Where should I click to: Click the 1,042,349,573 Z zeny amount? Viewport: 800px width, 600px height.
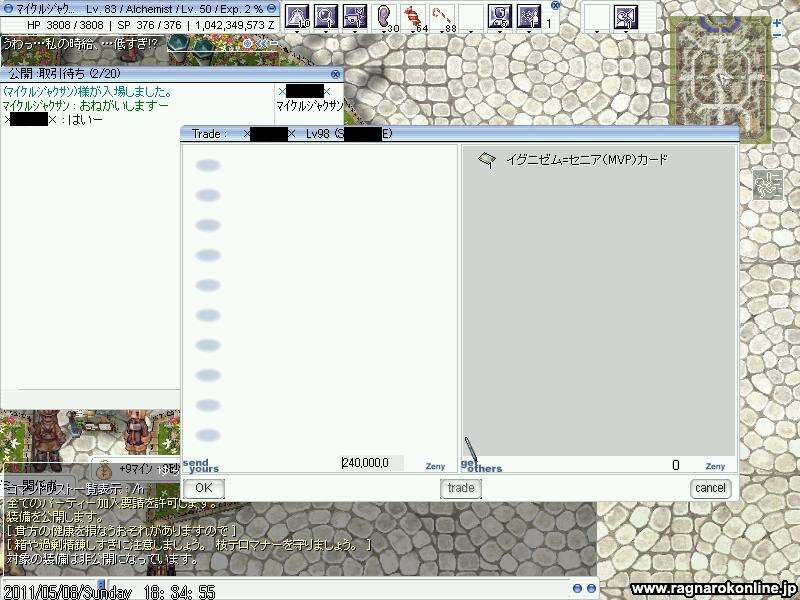[234, 25]
